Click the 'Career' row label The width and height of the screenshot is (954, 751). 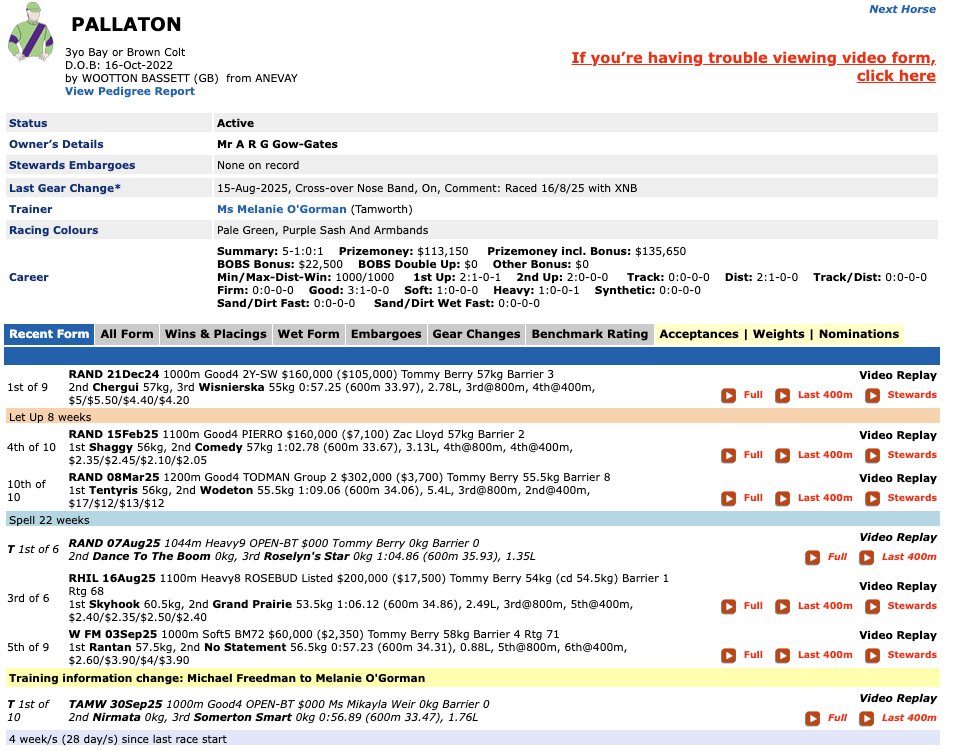(x=29, y=278)
